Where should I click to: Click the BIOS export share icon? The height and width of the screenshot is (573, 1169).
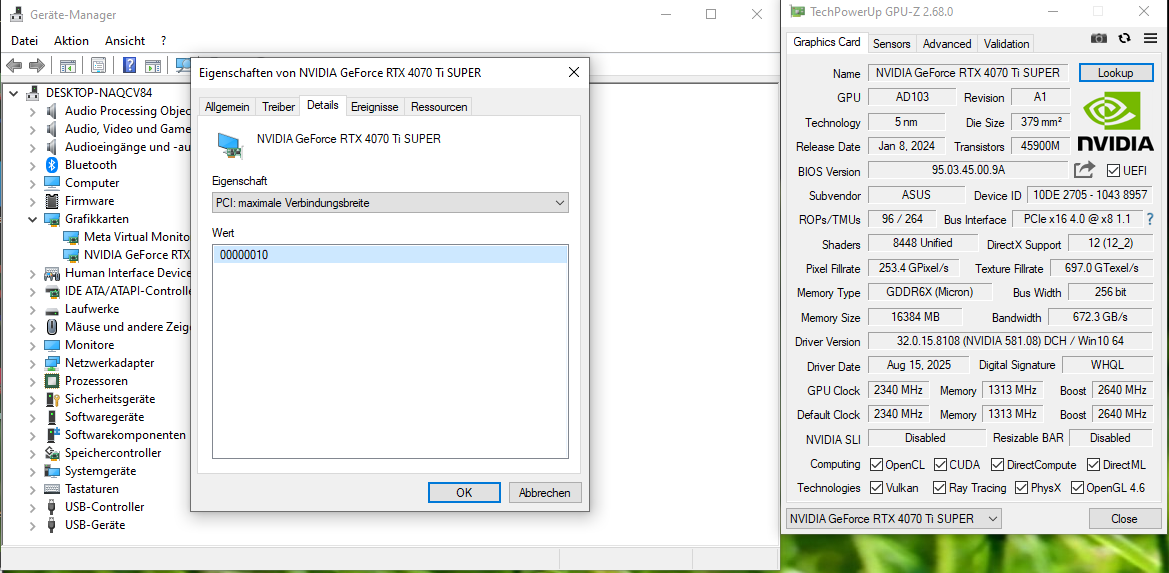pos(1085,170)
